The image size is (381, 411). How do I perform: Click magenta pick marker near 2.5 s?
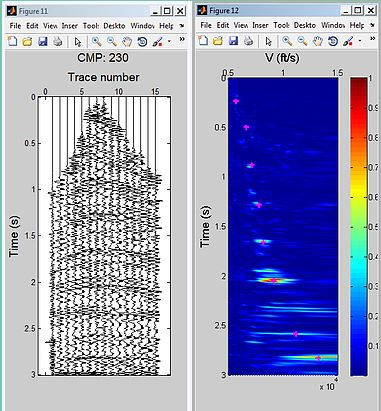pyautogui.click(x=296, y=334)
